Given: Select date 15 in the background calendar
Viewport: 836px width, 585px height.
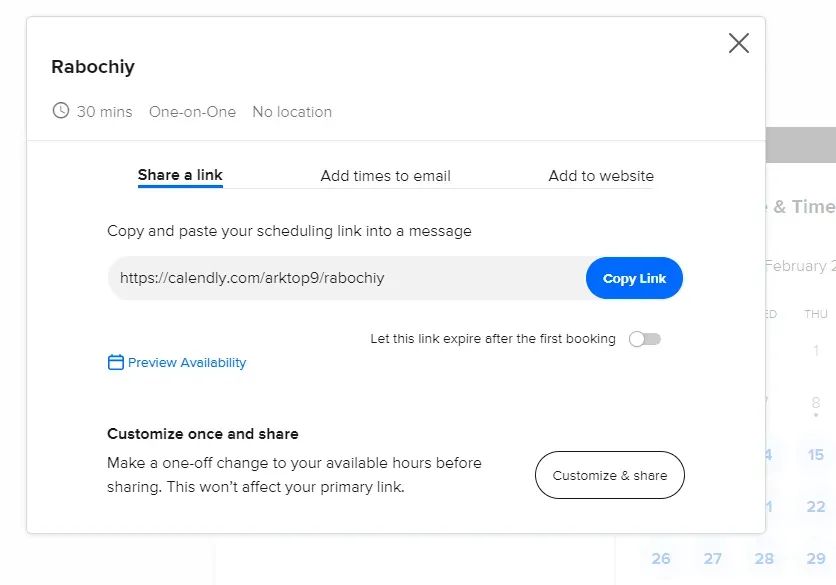Looking at the screenshot, I should point(816,455).
